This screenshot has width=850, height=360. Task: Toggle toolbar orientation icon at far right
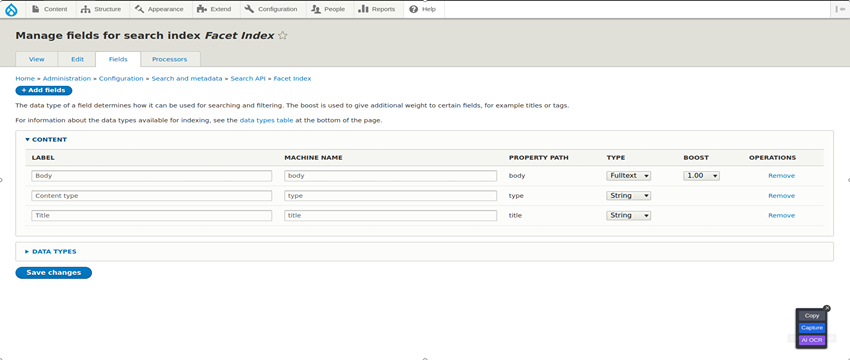pyautogui.click(x=841, y=9)
